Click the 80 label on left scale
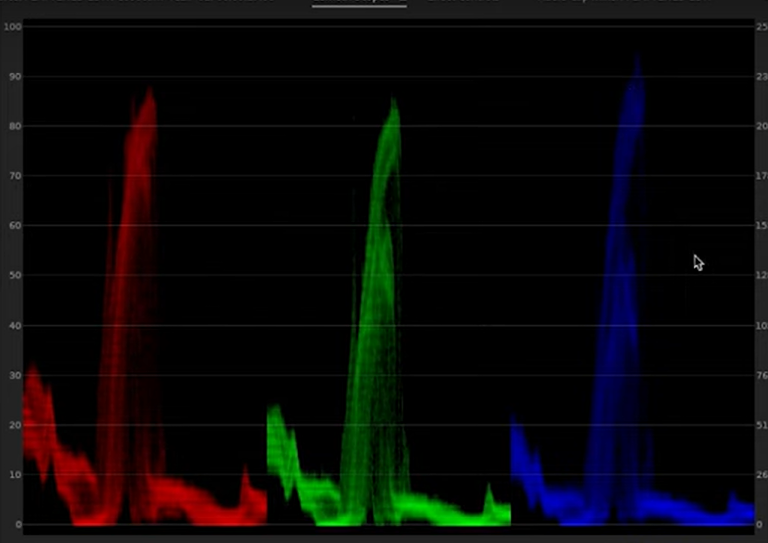Viewport: 768px width, 543px height. (x=14, y=126)
